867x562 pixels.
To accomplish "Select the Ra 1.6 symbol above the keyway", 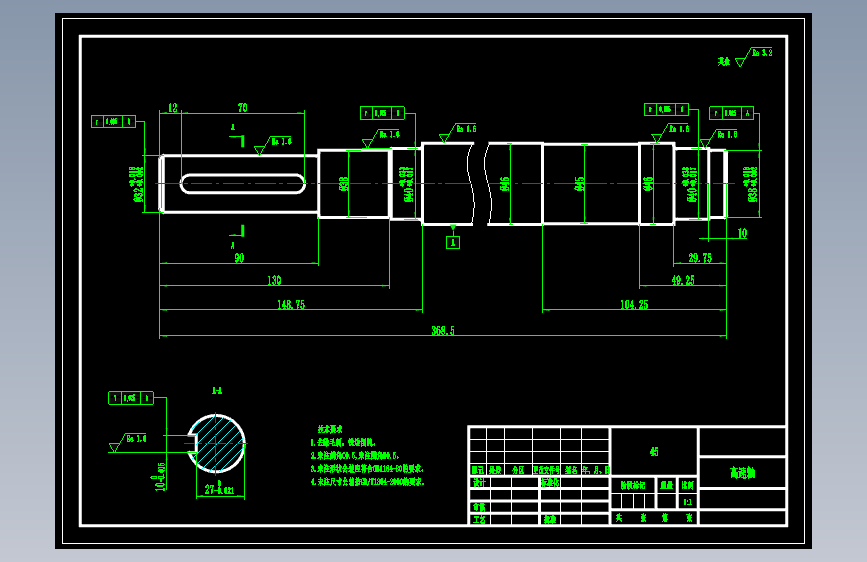I will (273, 145).
